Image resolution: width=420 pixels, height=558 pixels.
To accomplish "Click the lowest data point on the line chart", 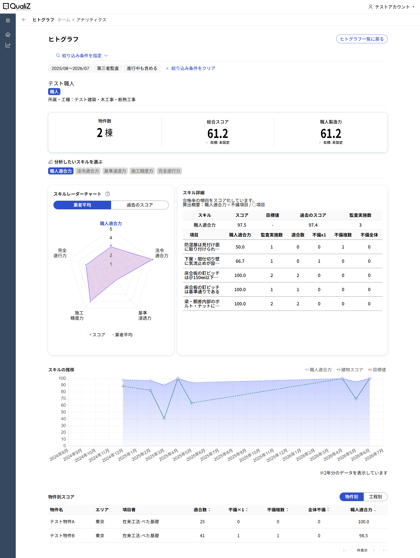I will point(164,418).
